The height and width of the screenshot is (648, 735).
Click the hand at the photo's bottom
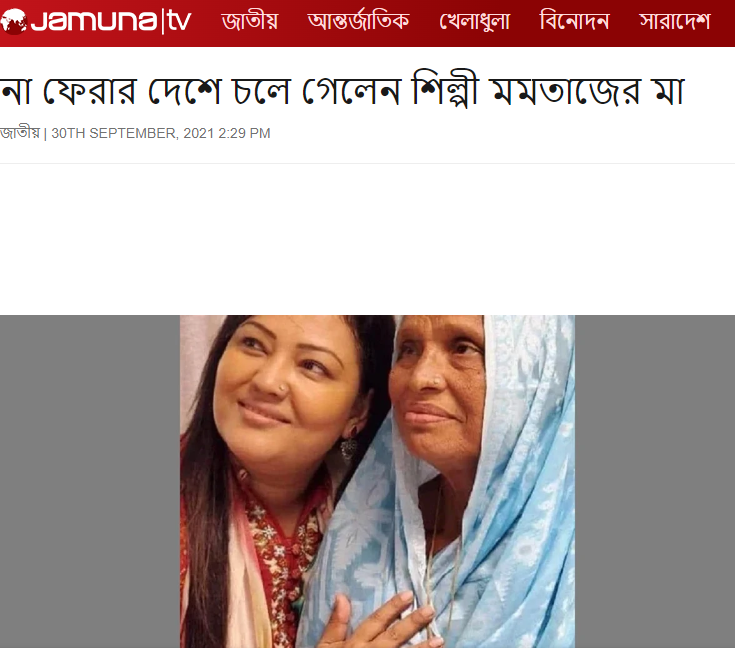(x=375, y=621)
